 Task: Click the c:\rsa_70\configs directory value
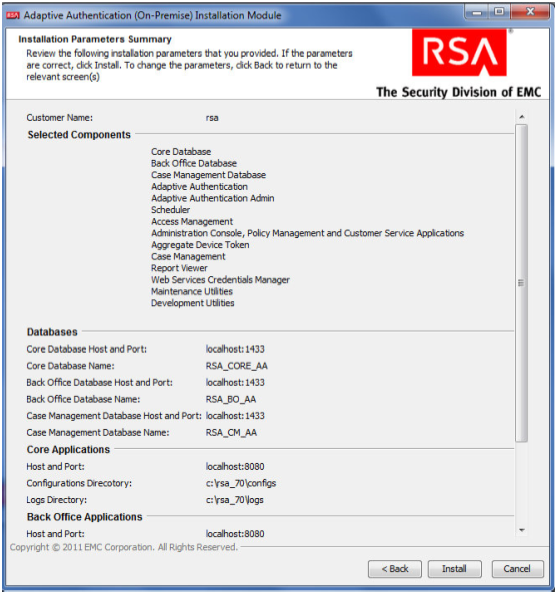pos(241,483)
